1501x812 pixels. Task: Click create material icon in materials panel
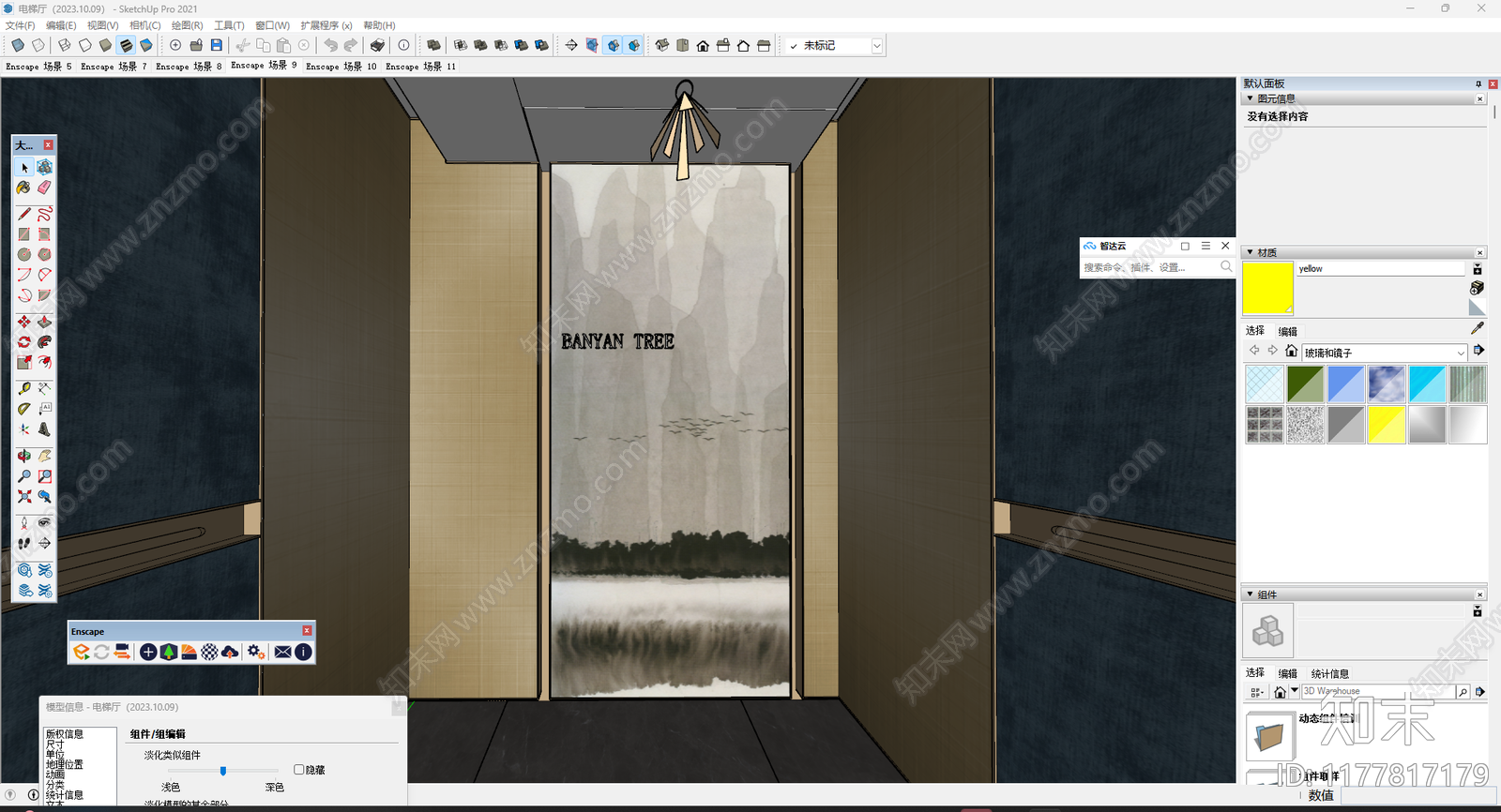[1477, 288]
